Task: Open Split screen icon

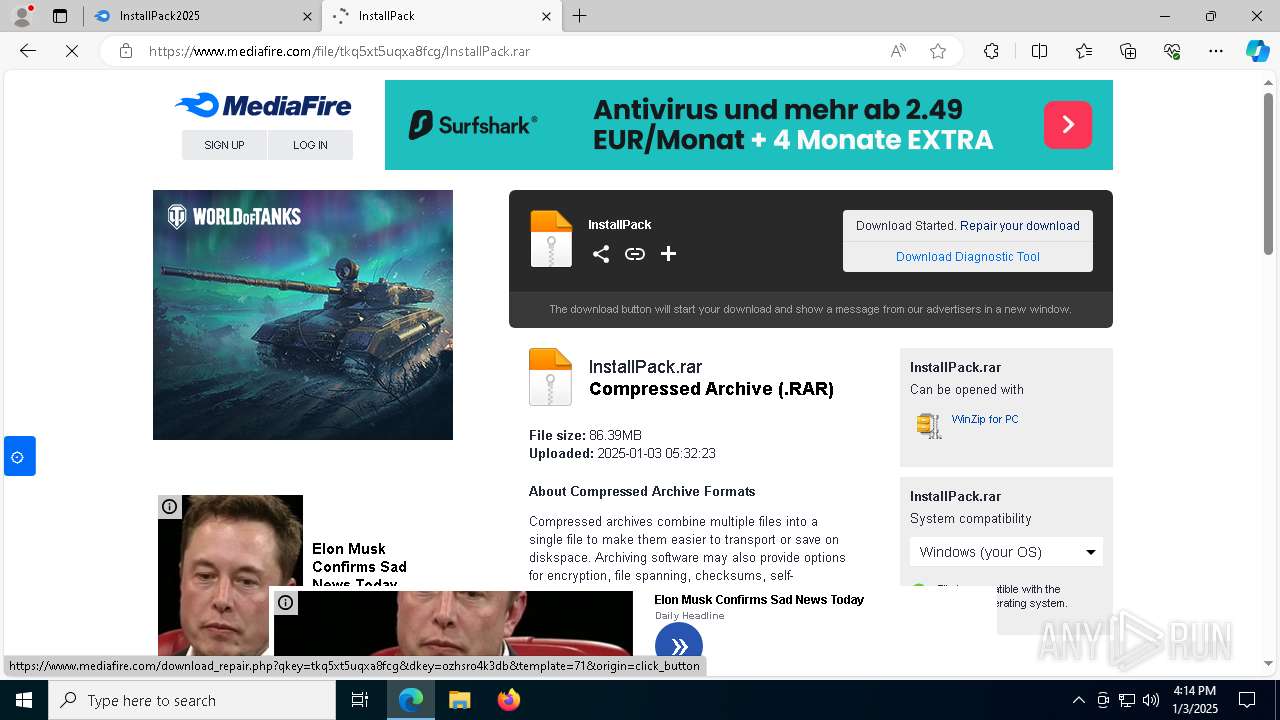Action: pos(1039,51)
